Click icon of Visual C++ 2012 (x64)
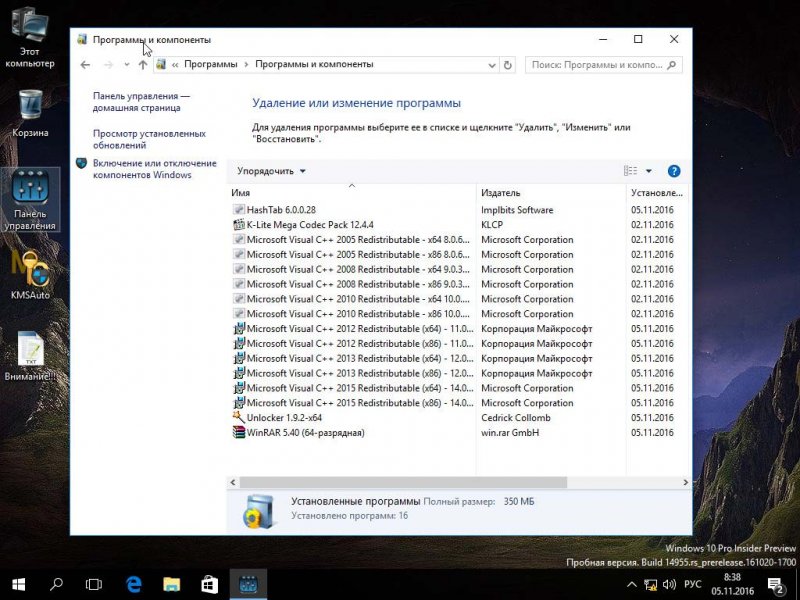The image size is (800, 600). pos(239,329)
